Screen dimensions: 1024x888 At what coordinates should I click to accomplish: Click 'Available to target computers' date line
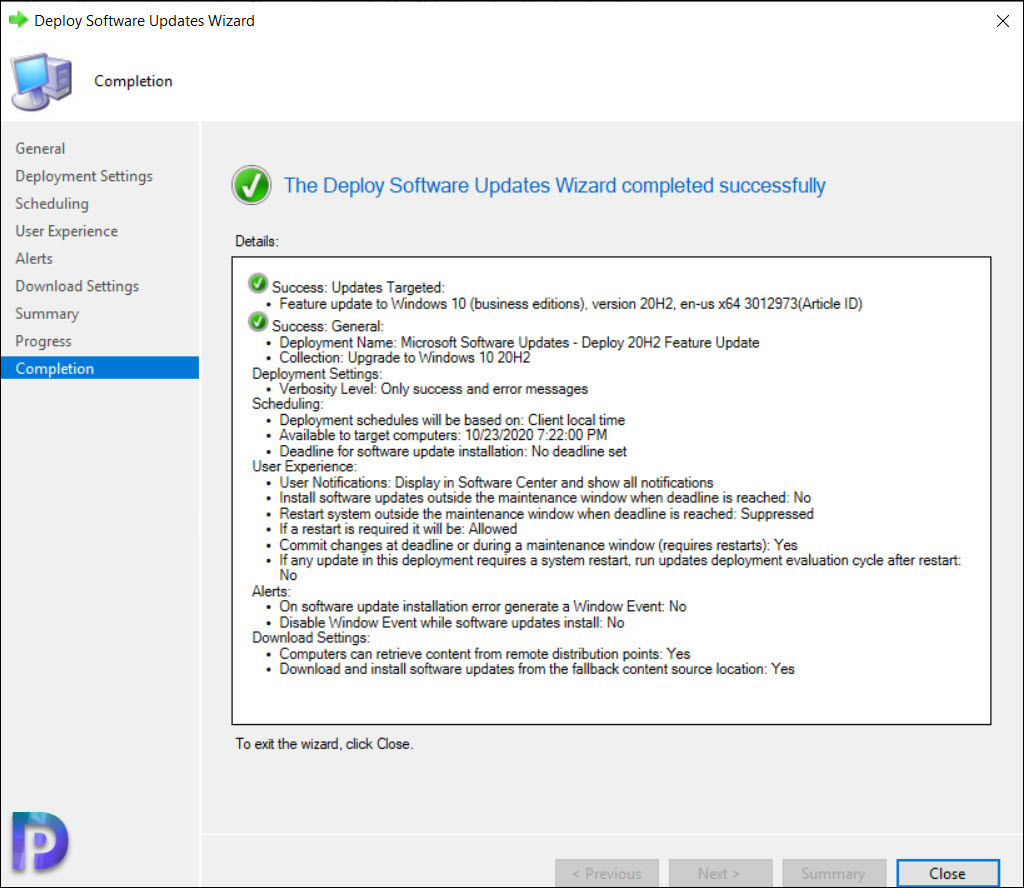443,435
